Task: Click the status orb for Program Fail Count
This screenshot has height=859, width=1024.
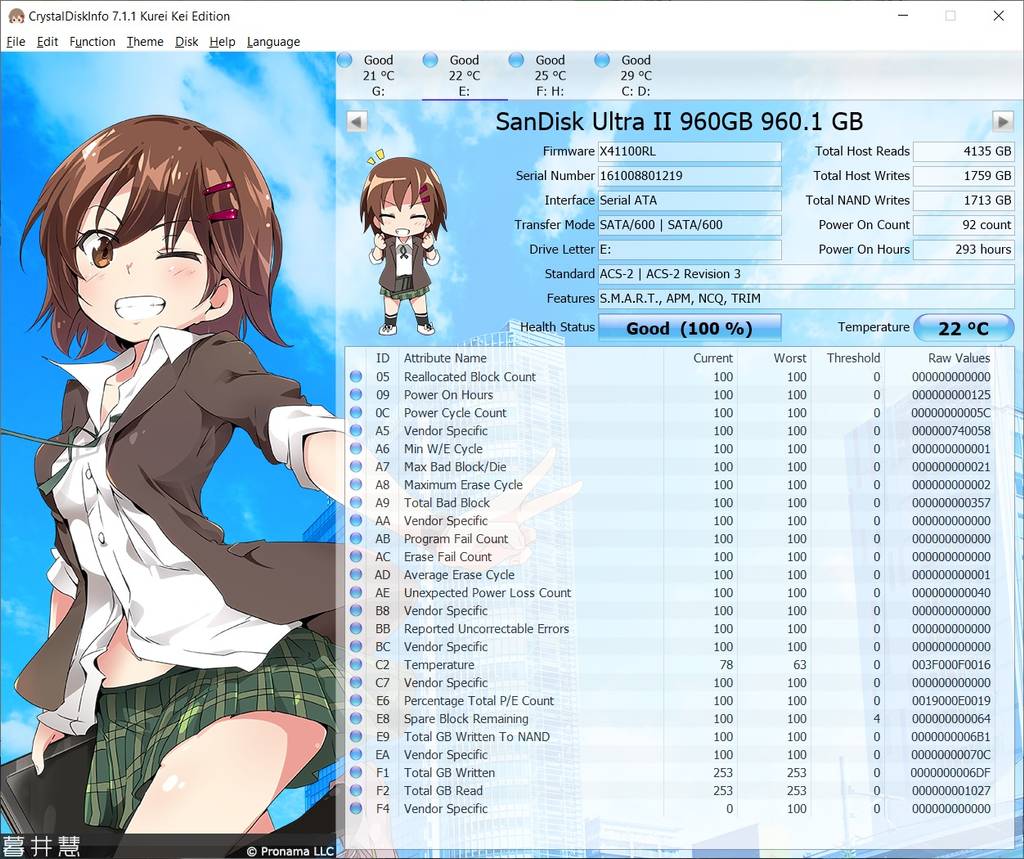Action: [356, 539]
